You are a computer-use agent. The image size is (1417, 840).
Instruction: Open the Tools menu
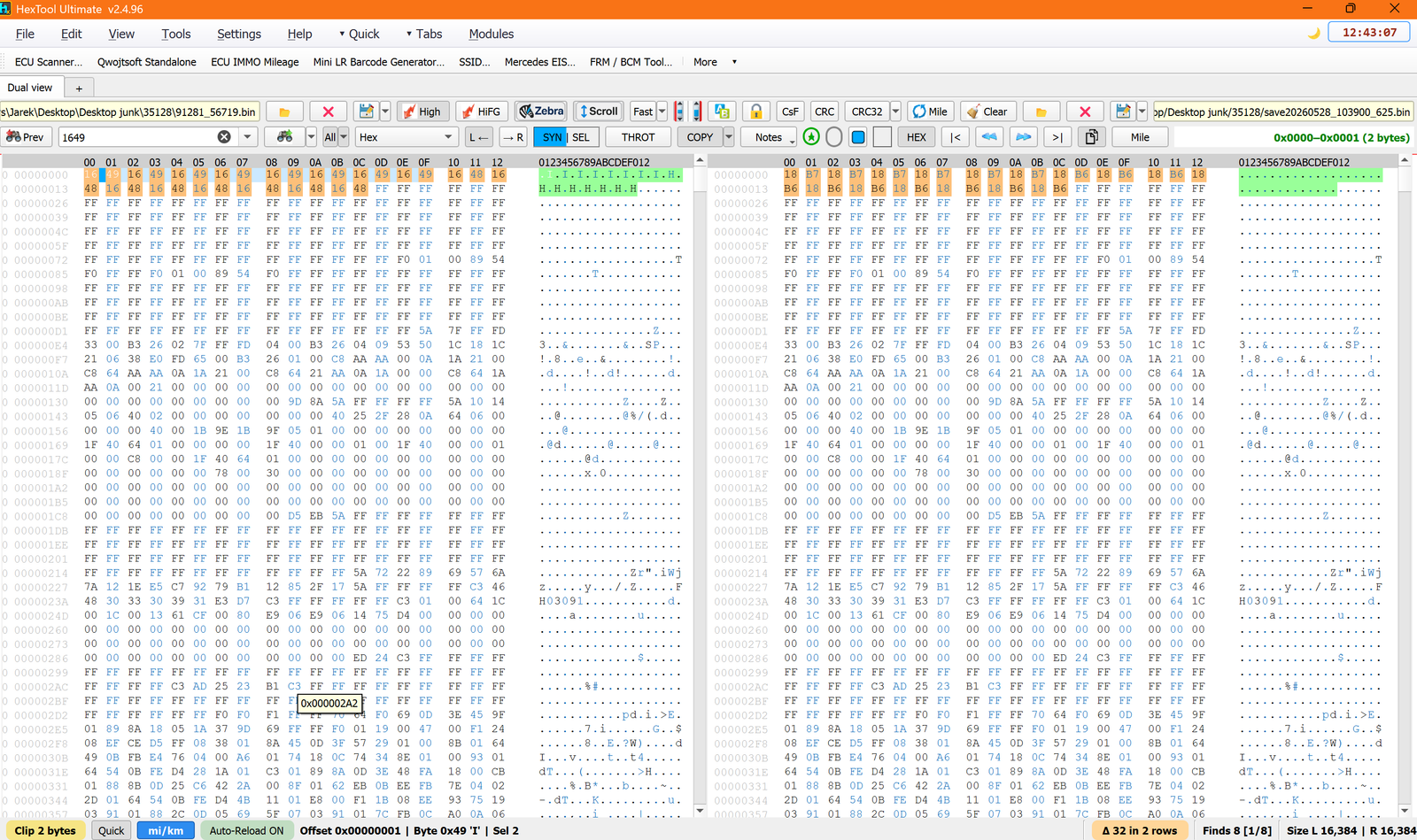coord(176,34)
